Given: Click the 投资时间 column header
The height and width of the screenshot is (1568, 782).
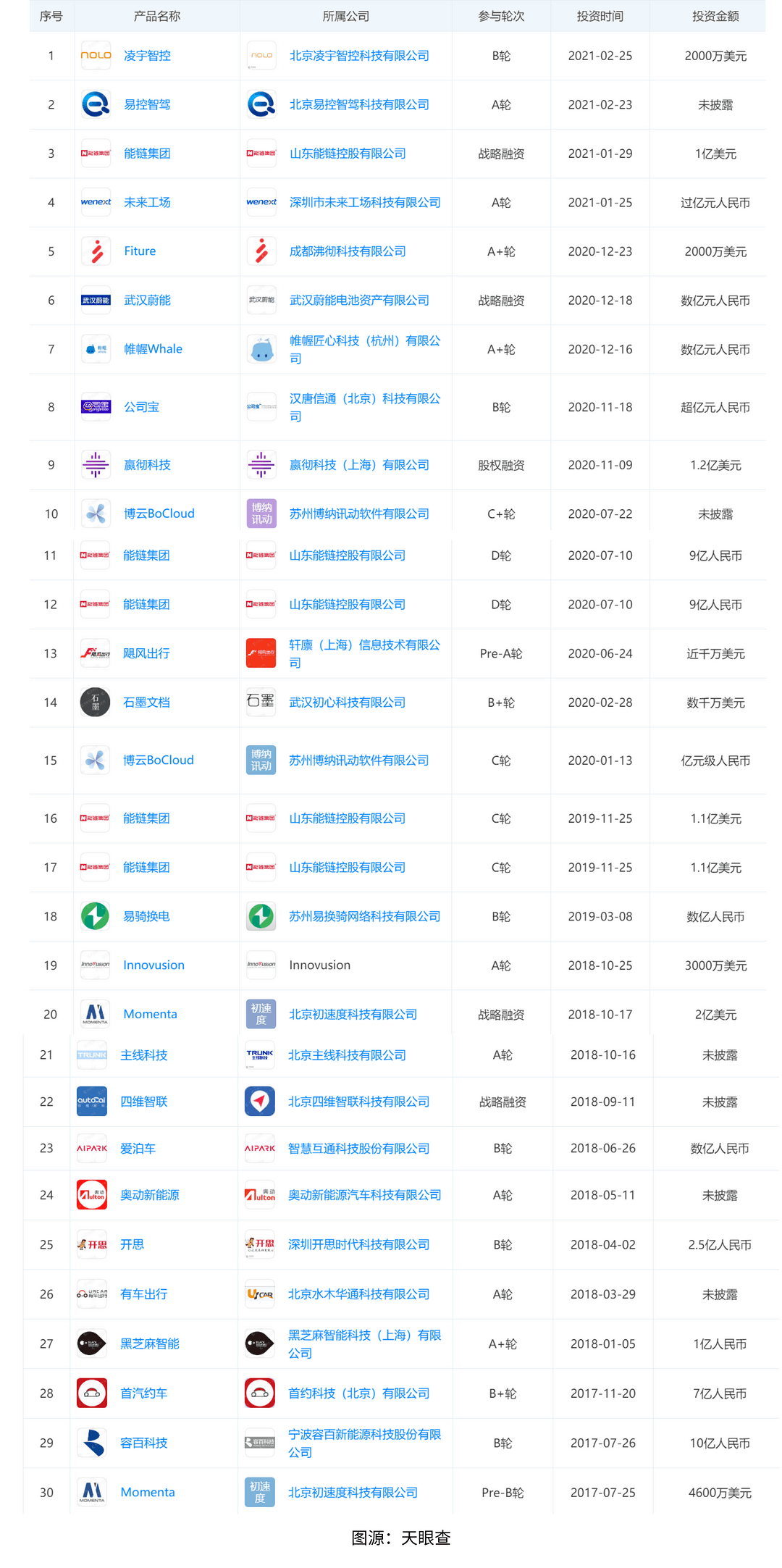Looking at the screenshot, I should click(600, 16).
